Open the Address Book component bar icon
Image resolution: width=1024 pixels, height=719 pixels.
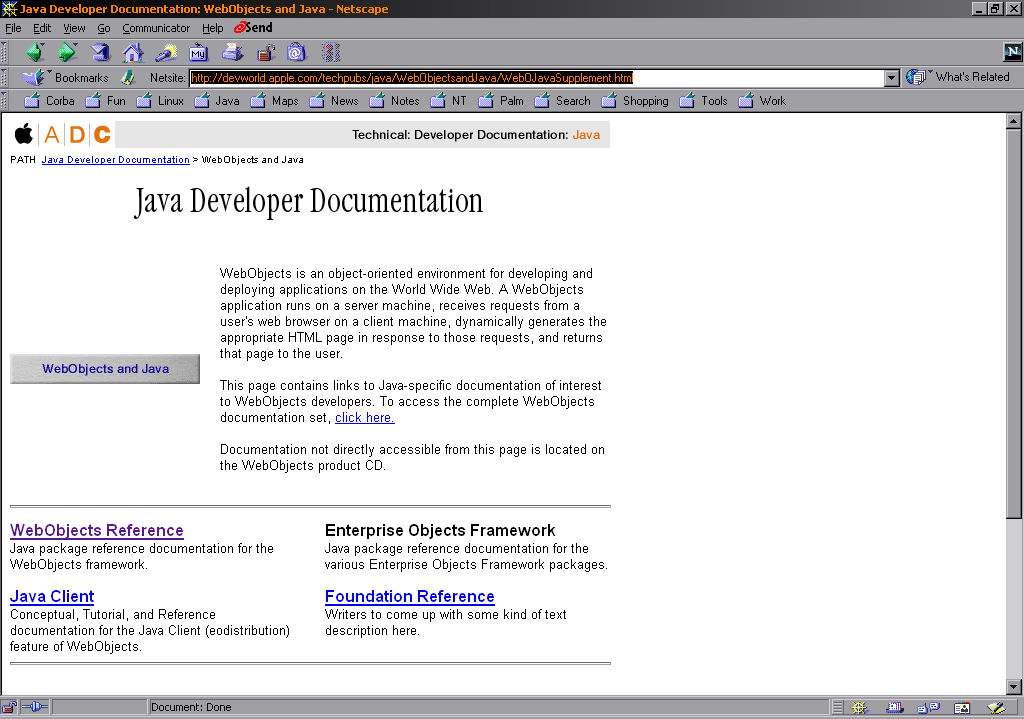(x=962, y=707)
